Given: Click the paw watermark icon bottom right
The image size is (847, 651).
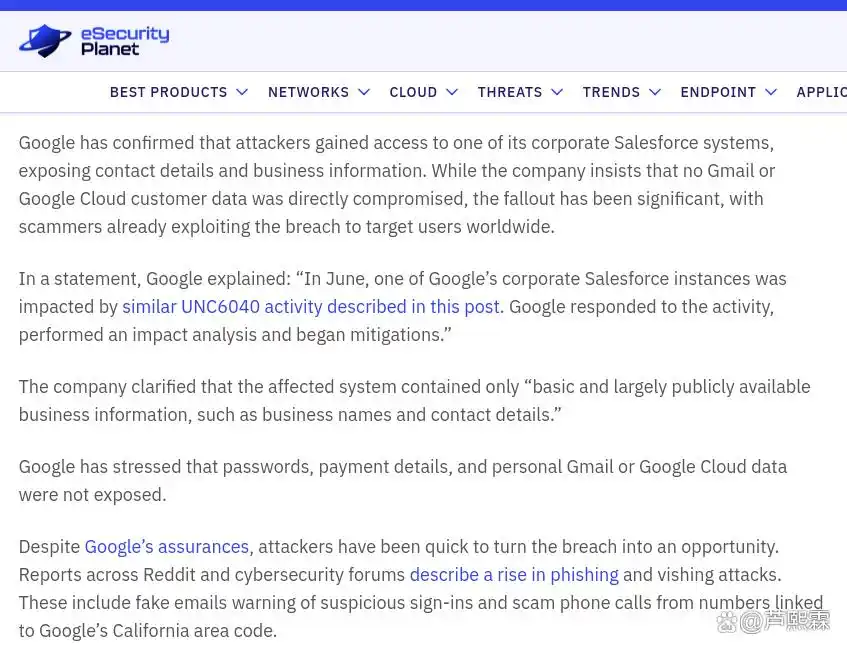Looking at the screenshot, I should (x=726, y=623).
